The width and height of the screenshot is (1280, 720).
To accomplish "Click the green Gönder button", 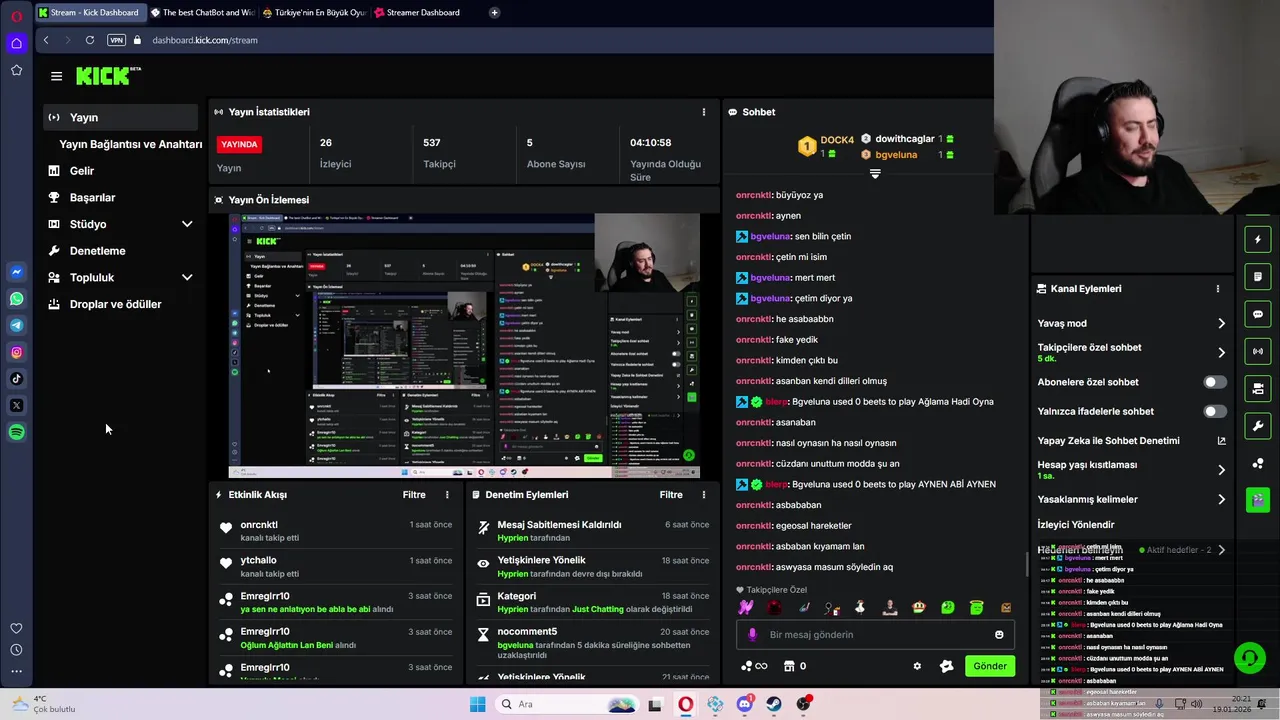I will tap(990, 666).
